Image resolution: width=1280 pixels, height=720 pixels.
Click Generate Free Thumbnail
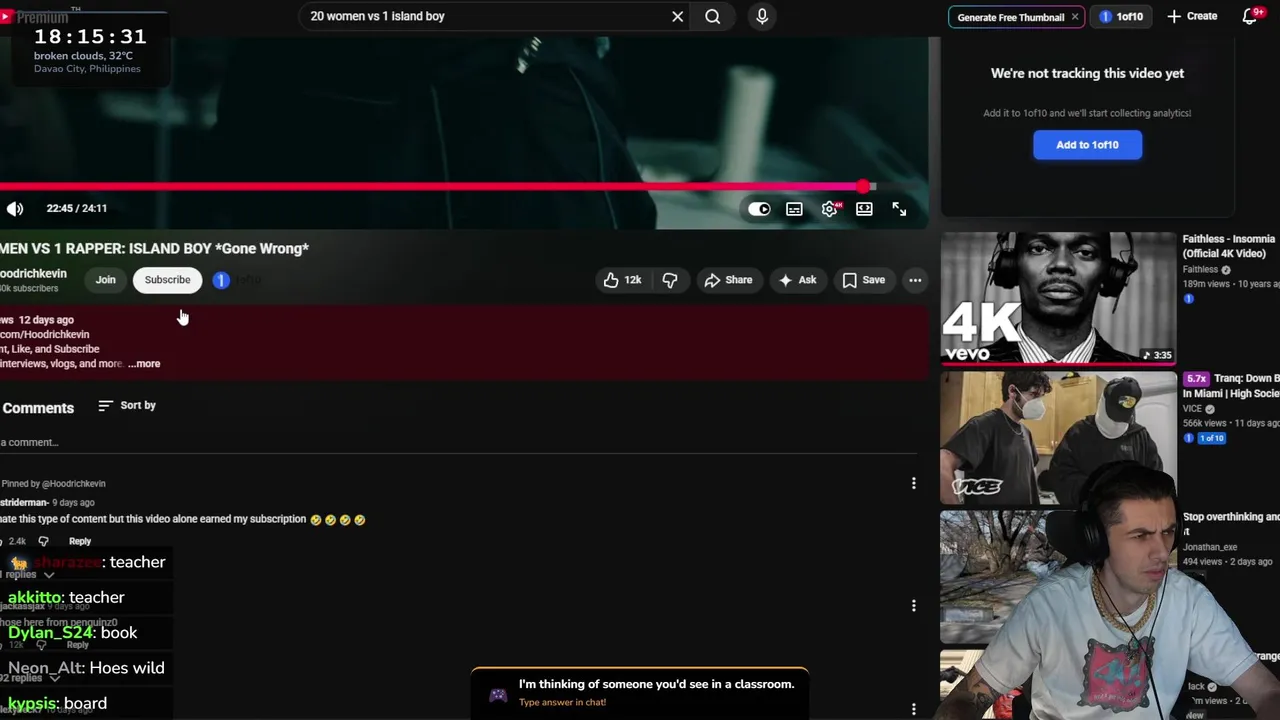tap(1010, 17)
